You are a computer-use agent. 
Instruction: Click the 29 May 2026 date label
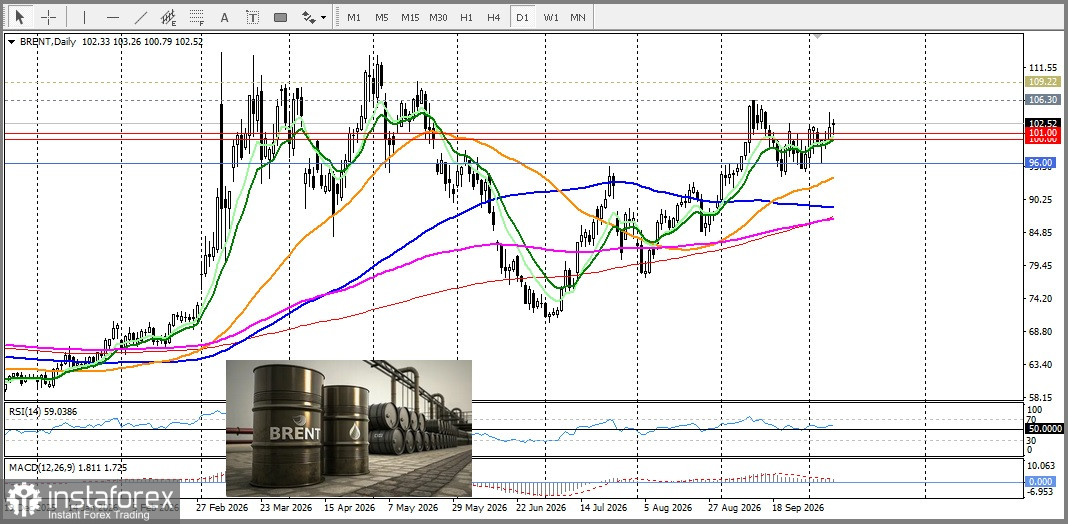479,508
